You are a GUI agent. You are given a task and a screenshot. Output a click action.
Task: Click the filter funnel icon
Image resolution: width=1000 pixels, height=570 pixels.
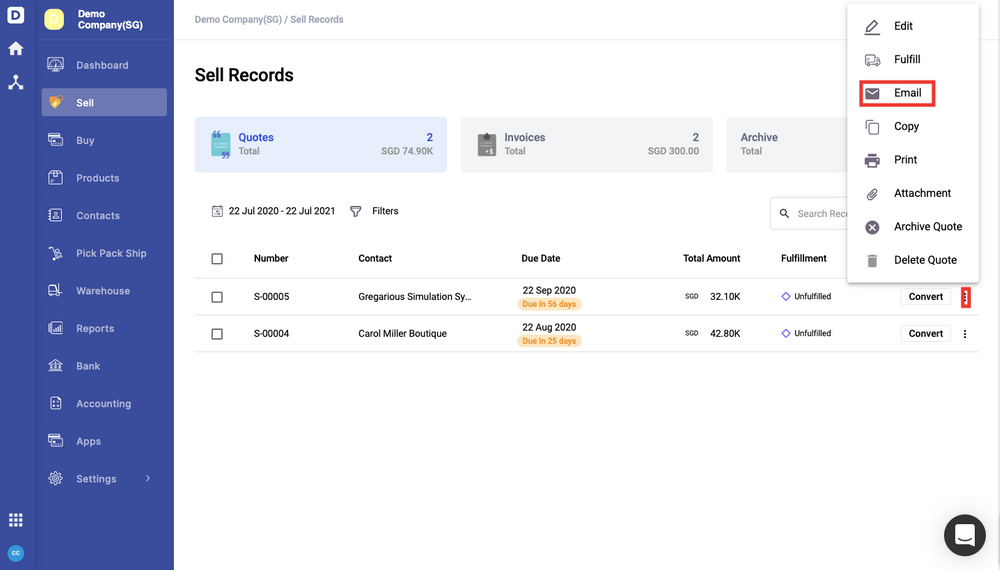coord(356,211)
